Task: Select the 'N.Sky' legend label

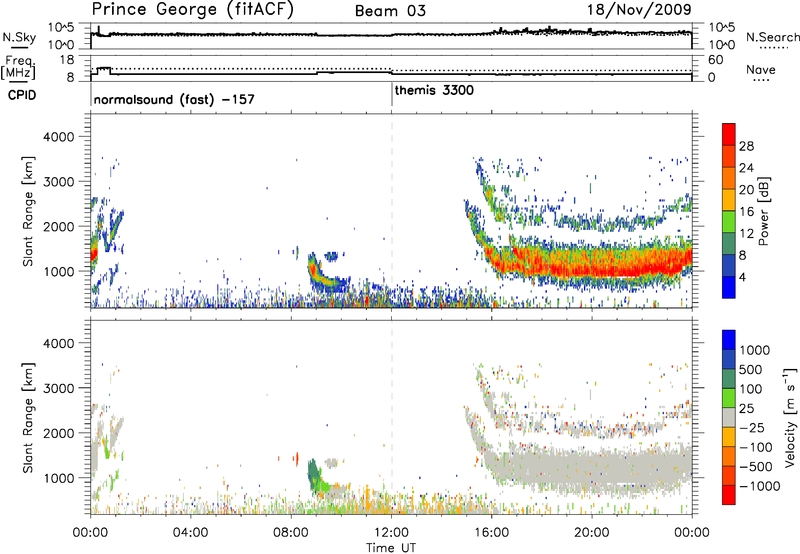Action: point(19,37)
